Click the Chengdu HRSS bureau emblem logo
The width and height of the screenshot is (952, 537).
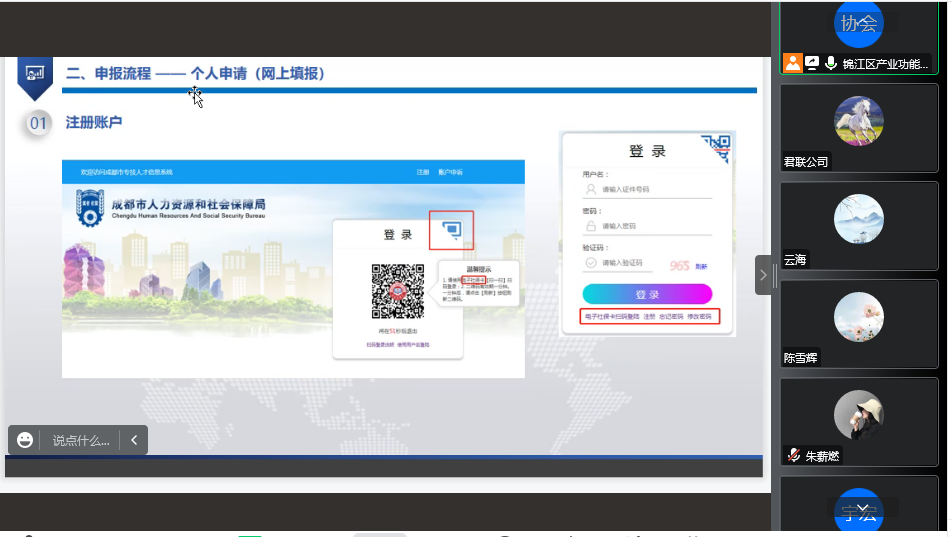90,208
